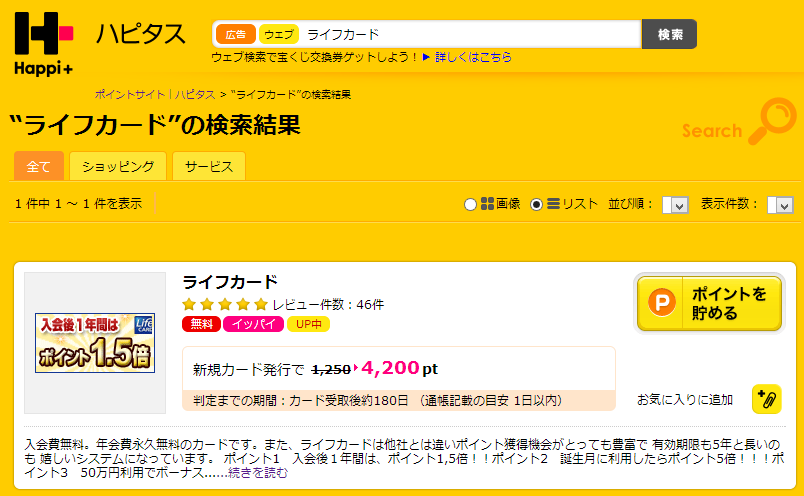Click the Happi+ logo icon
Image resolution: width=804 pixels, height=496 pixels.
44,45
